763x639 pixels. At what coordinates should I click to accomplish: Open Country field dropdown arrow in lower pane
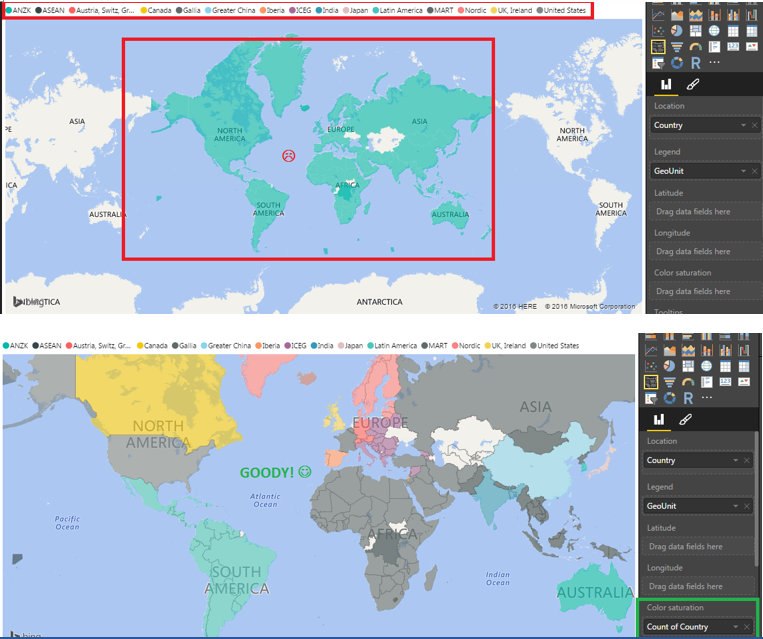tap(735, 460)
